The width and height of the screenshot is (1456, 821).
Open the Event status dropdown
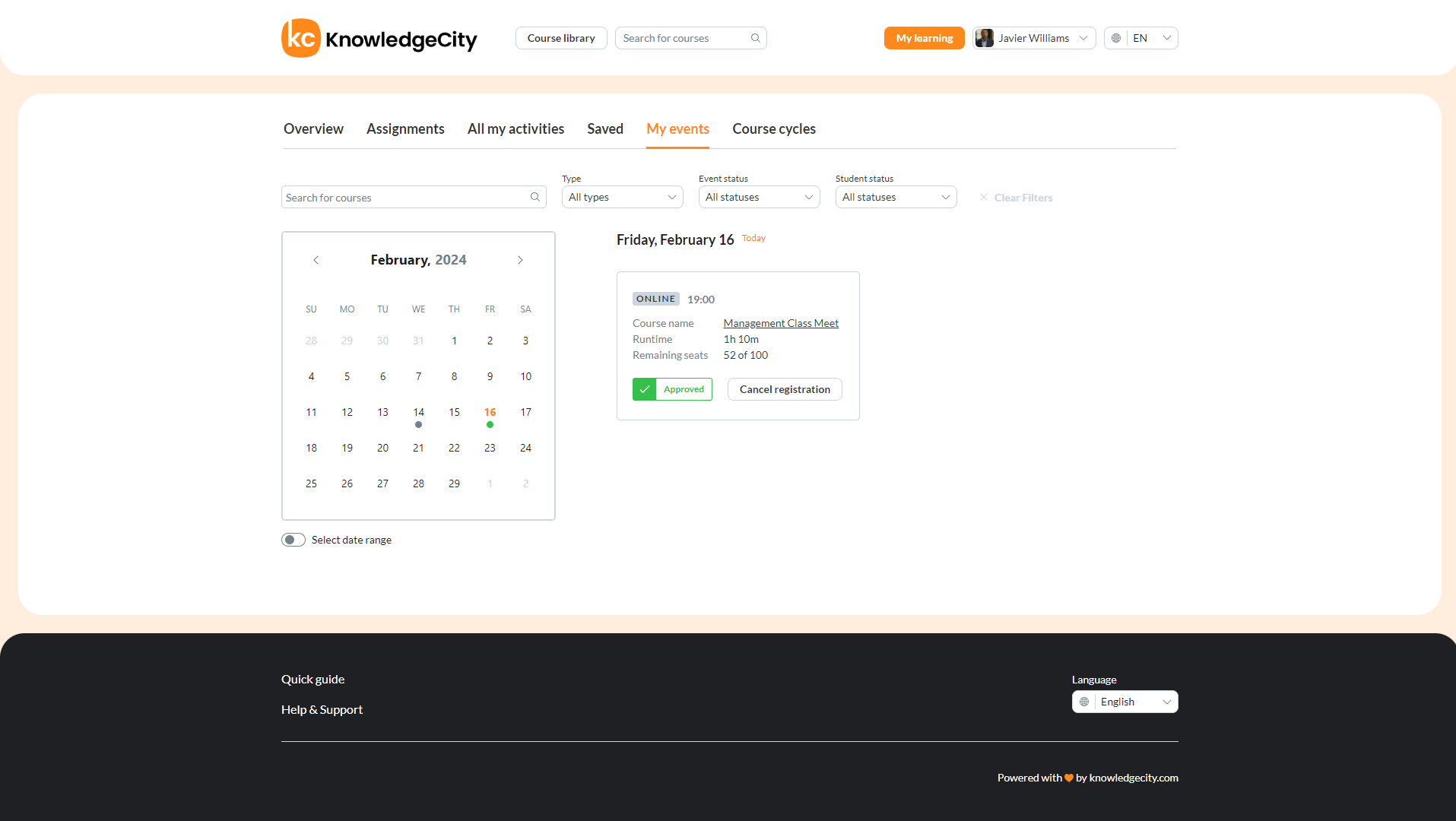(758, 197)
